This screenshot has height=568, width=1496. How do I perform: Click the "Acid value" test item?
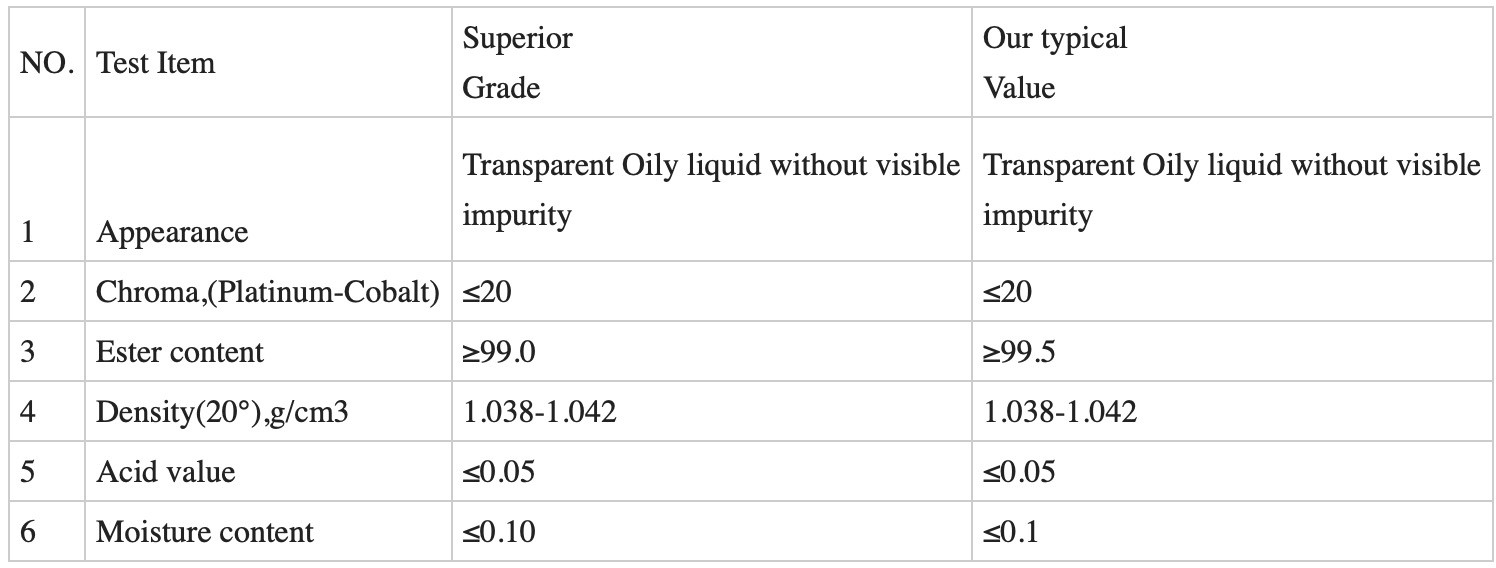tap(165, 471)
